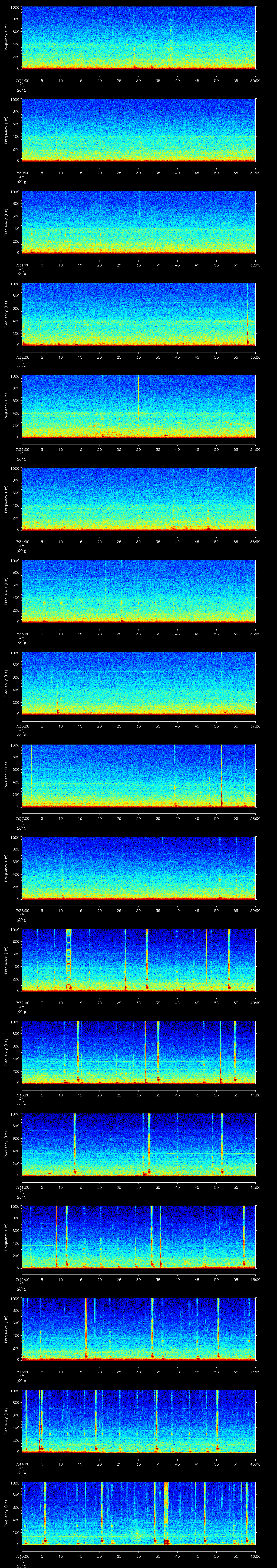The width and height of the screenshot is (277, 1568).
Task: Select the spectrogram panel starting at 7:36:00
Action: click(138, 683)
